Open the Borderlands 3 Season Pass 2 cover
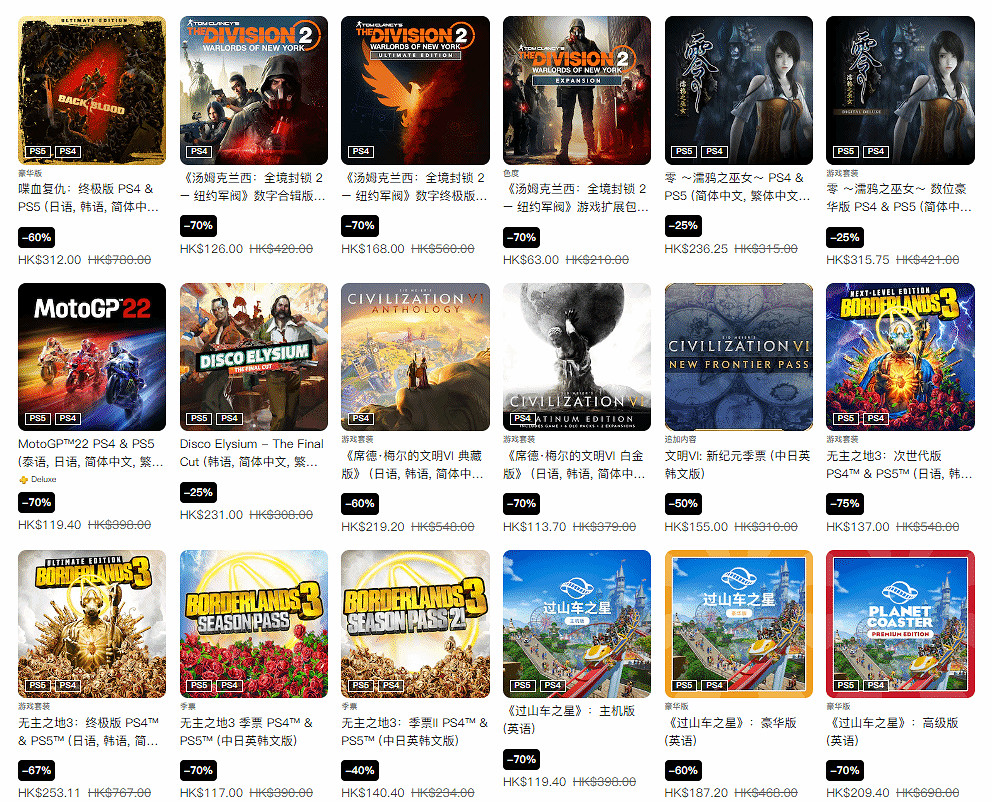Image resolution: width=992 pixels, height=802 pixels. tap(415, 624)
